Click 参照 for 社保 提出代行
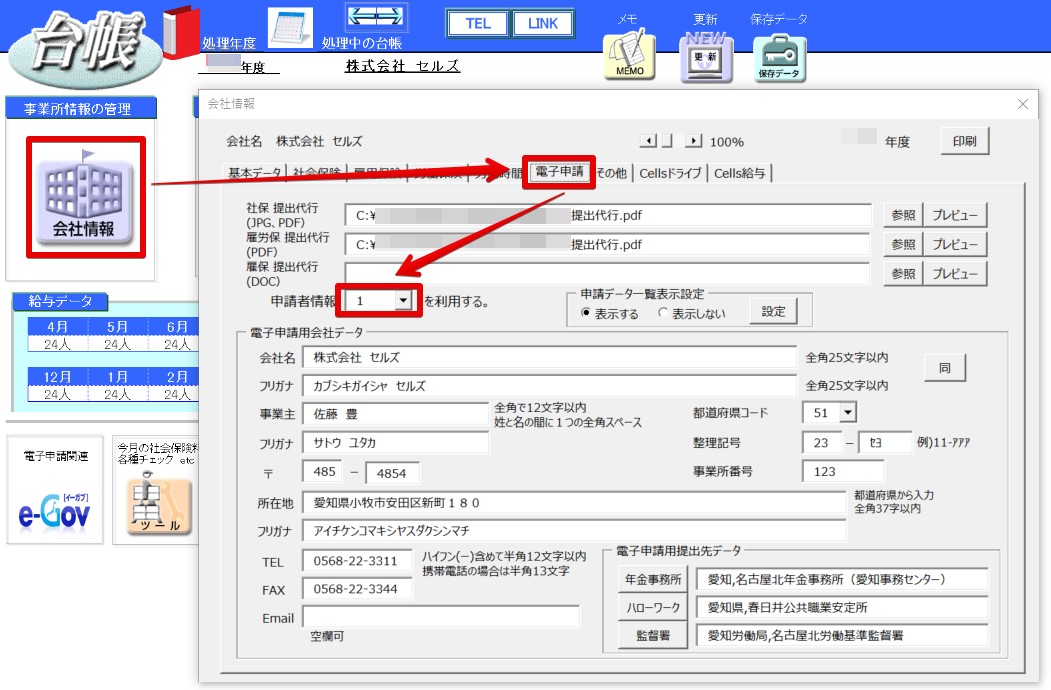Screen dimensions: 1051x690 tap(903, 215)
